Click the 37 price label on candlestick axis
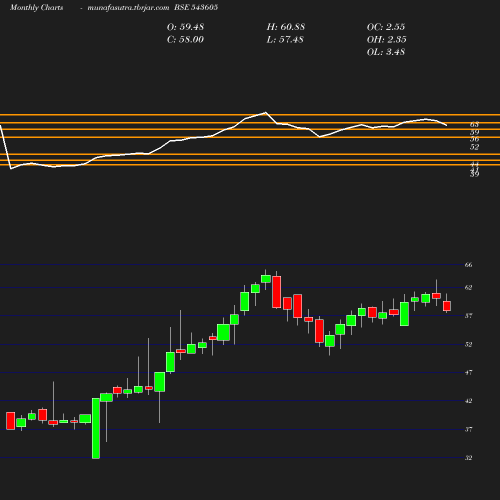This screenshot has height=500, width=500. point(468,429)
